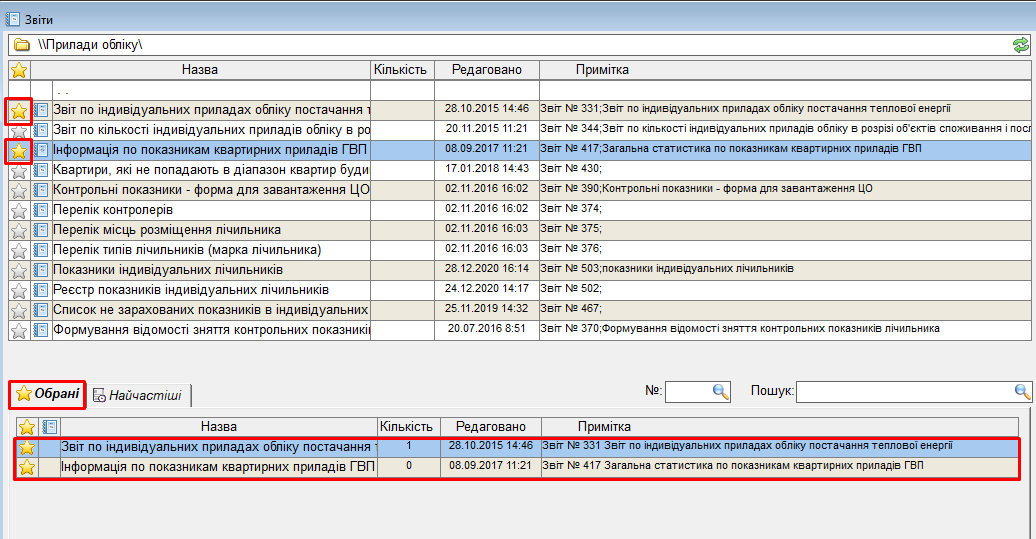
Task: Click the report icon column header in the lower table
Action: click(49, 427)
